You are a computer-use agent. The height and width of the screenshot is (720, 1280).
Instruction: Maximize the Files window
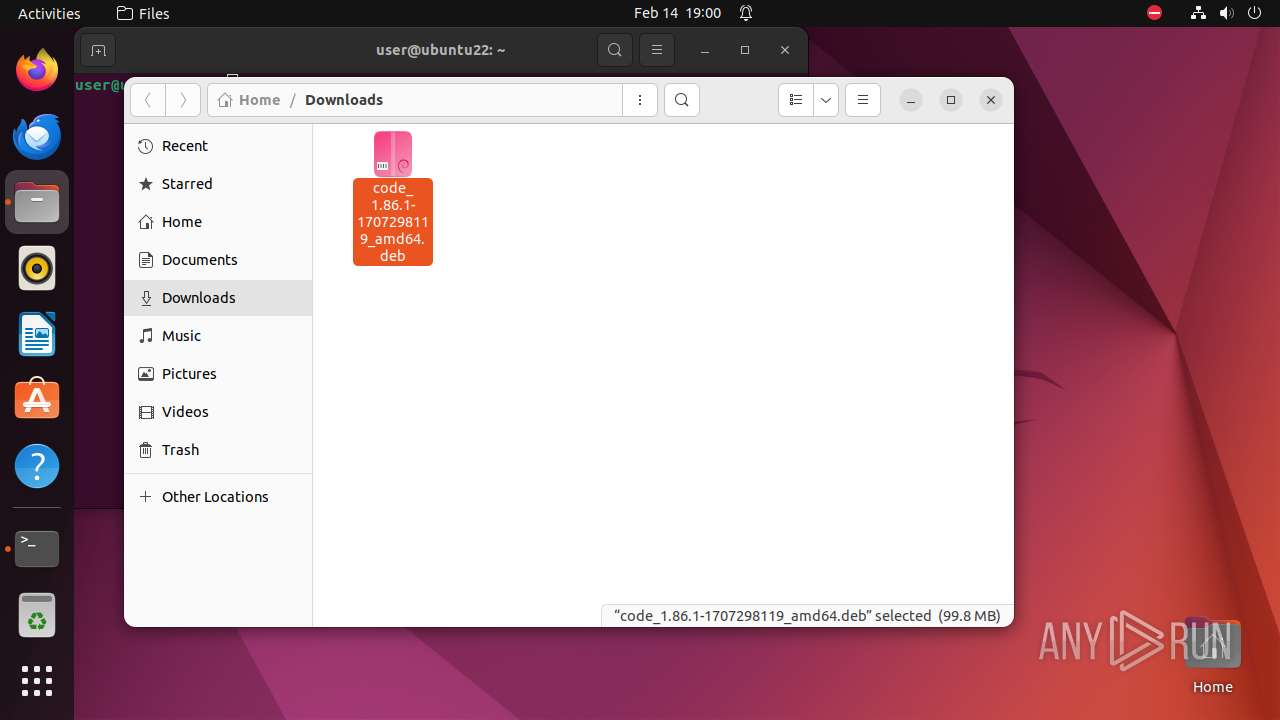pyautogui.click(x=951, y=100)
